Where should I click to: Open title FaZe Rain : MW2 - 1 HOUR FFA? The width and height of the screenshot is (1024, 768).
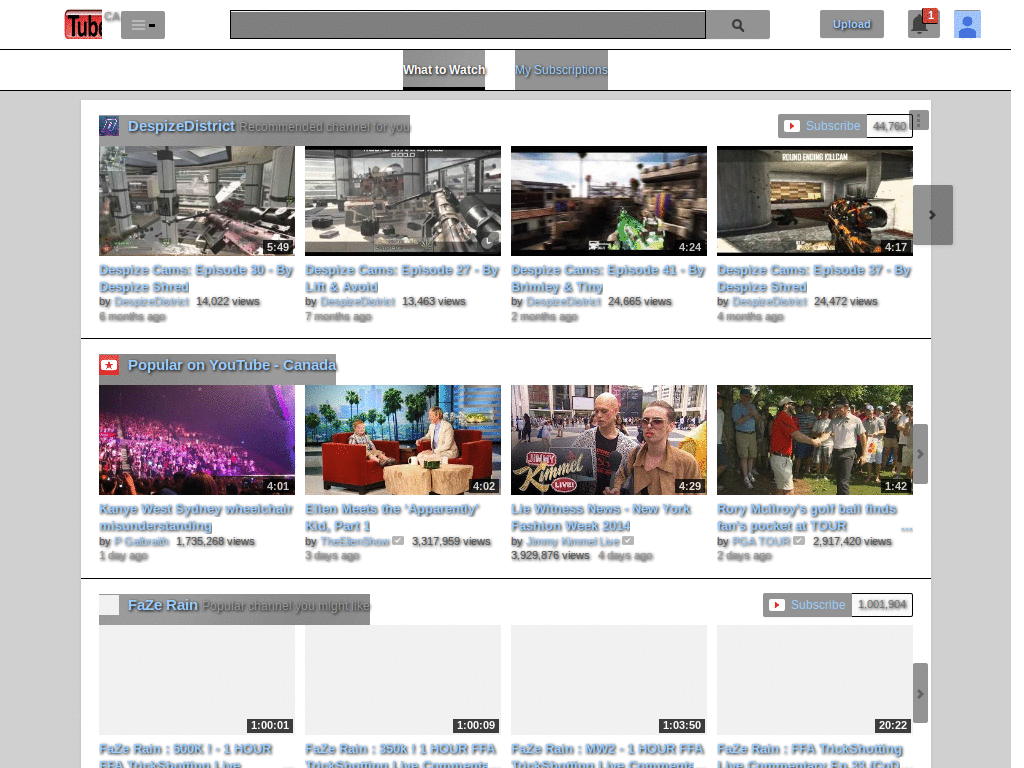(x=607, y=756)
